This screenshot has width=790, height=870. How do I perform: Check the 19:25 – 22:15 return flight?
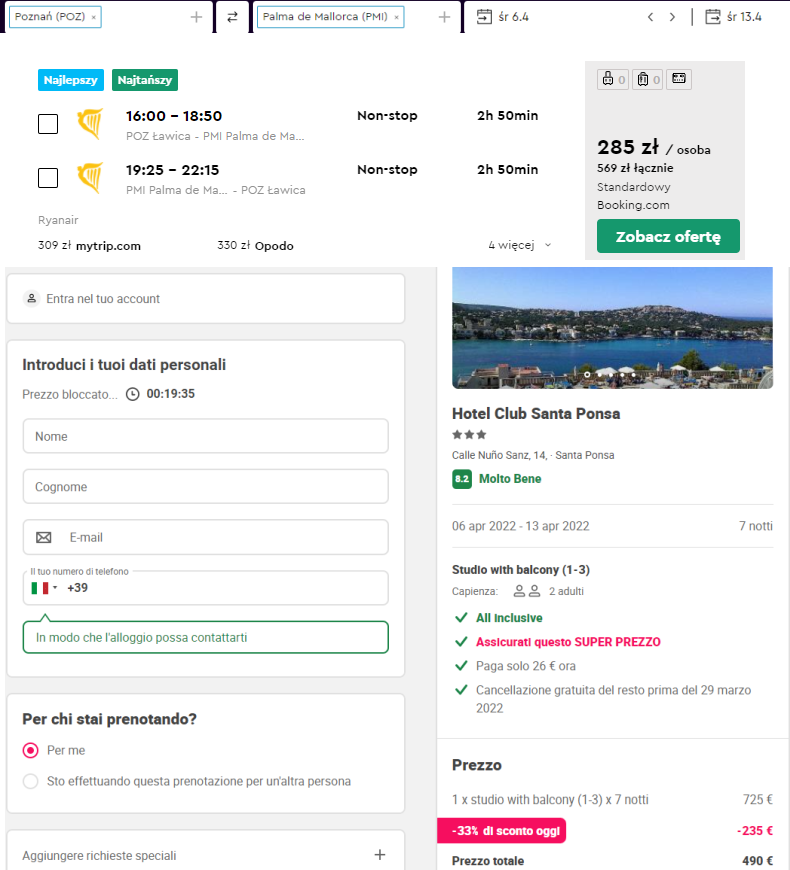pos(48,178)
